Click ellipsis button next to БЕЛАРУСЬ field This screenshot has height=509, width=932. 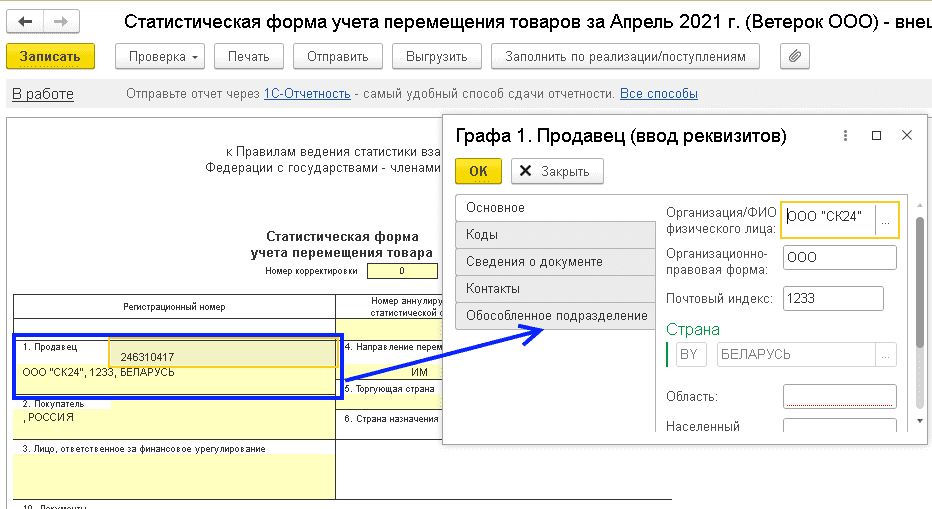(885, 354)
